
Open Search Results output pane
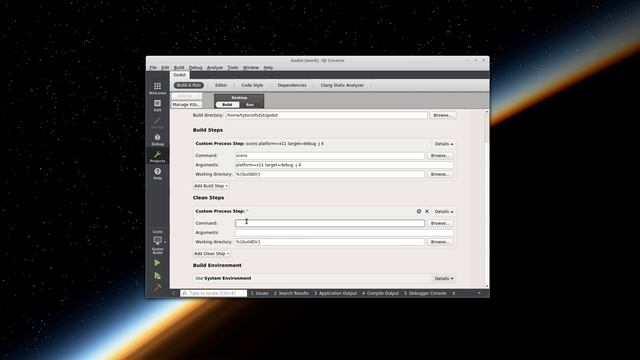pos(291,293)
